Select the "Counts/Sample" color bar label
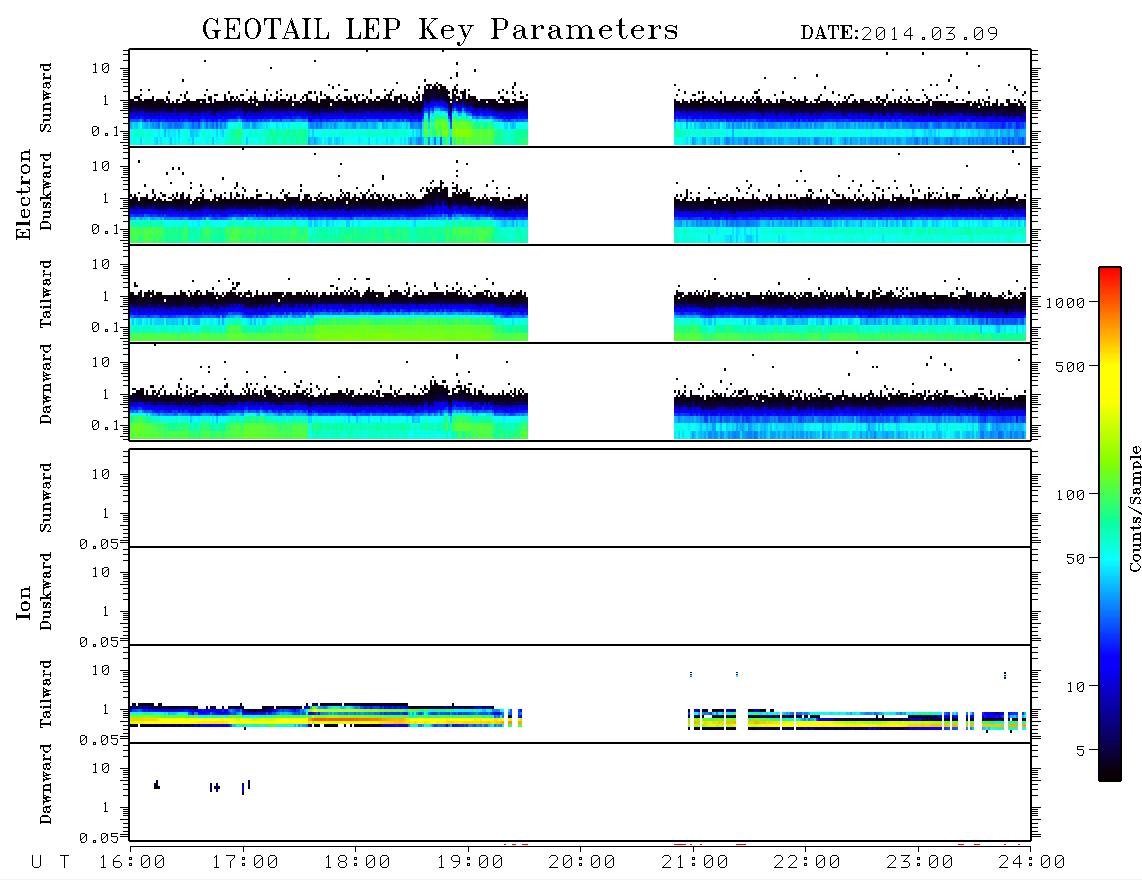The width and height of the screenshot is (1142, 880). point(1134,508)
